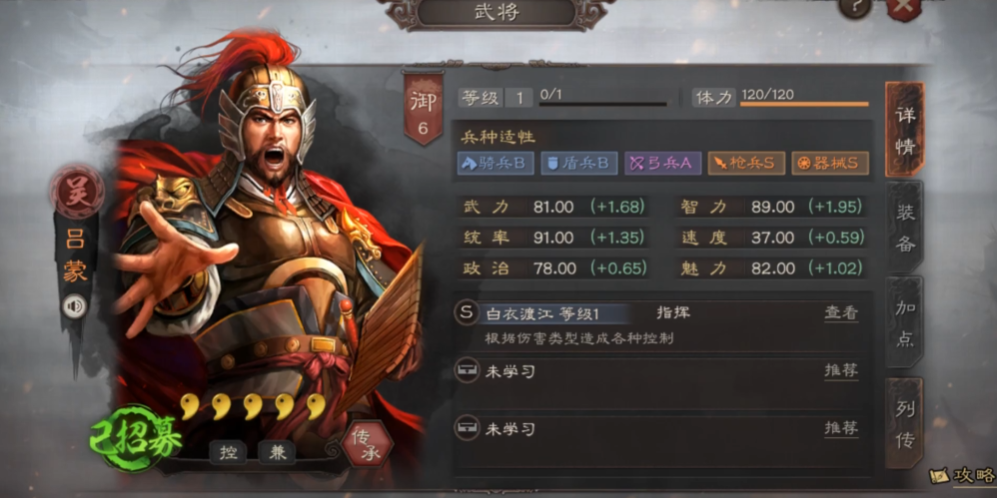The image size is (997, 498).
Task: Select the 枪兵S troop aptitude badge
Action: 746,163
